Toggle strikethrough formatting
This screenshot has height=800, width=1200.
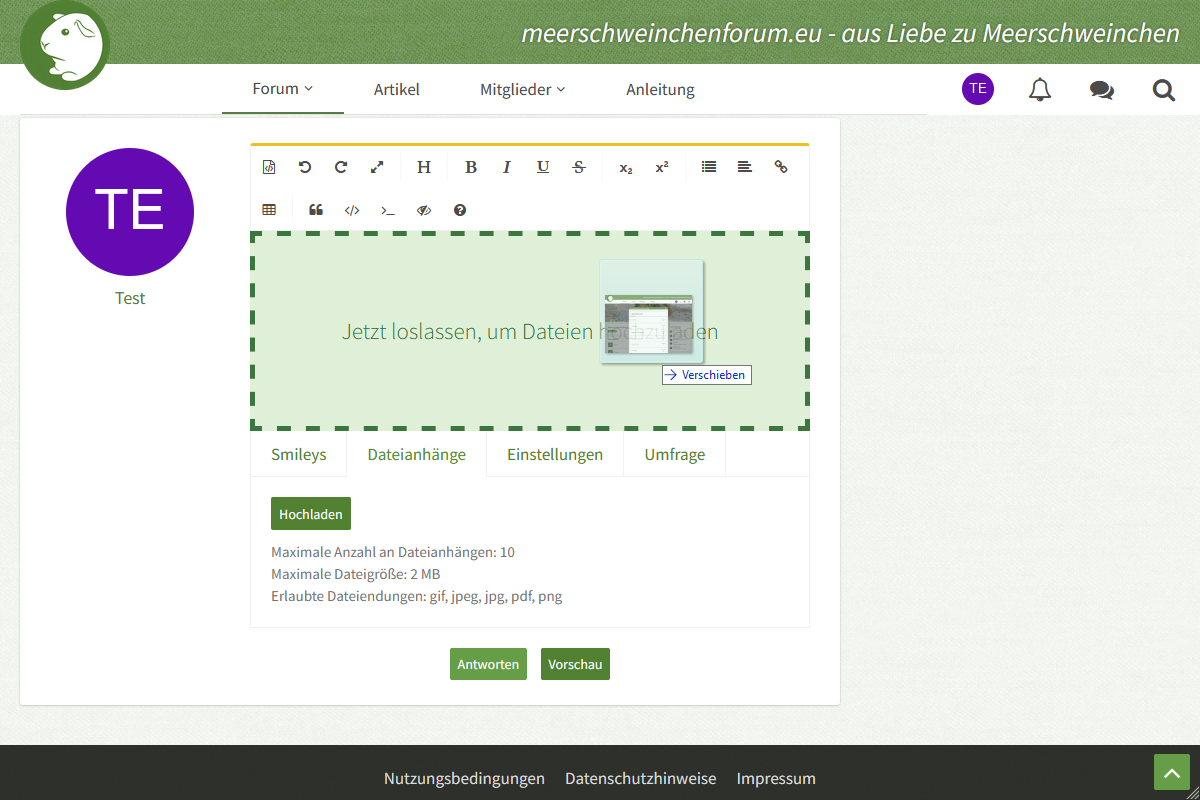[579, 167]
